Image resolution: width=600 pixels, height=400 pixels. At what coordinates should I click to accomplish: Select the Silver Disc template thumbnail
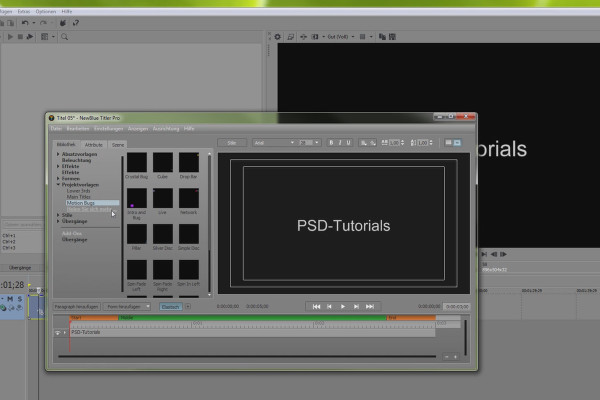click(163, 234)
